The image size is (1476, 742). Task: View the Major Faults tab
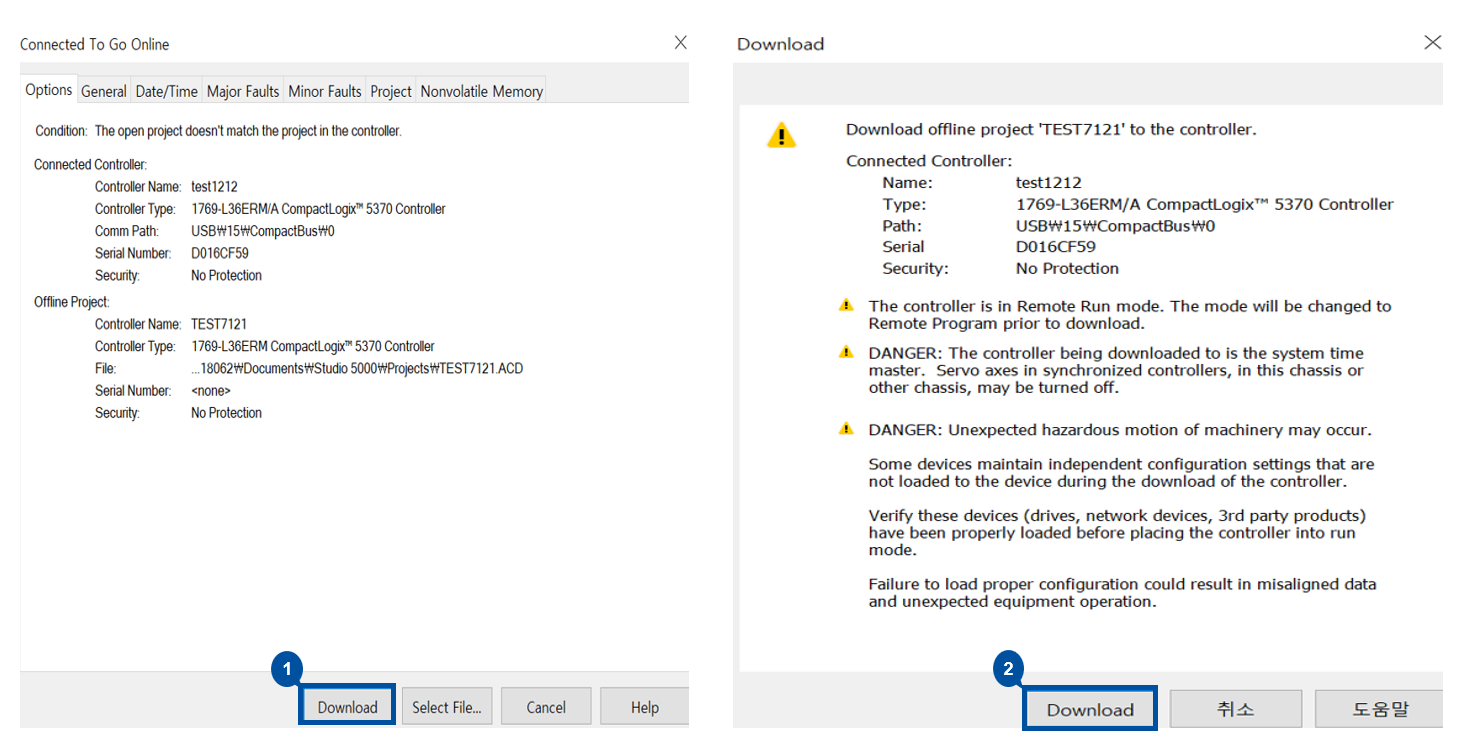pyautogui.click(x=243, y=91)
